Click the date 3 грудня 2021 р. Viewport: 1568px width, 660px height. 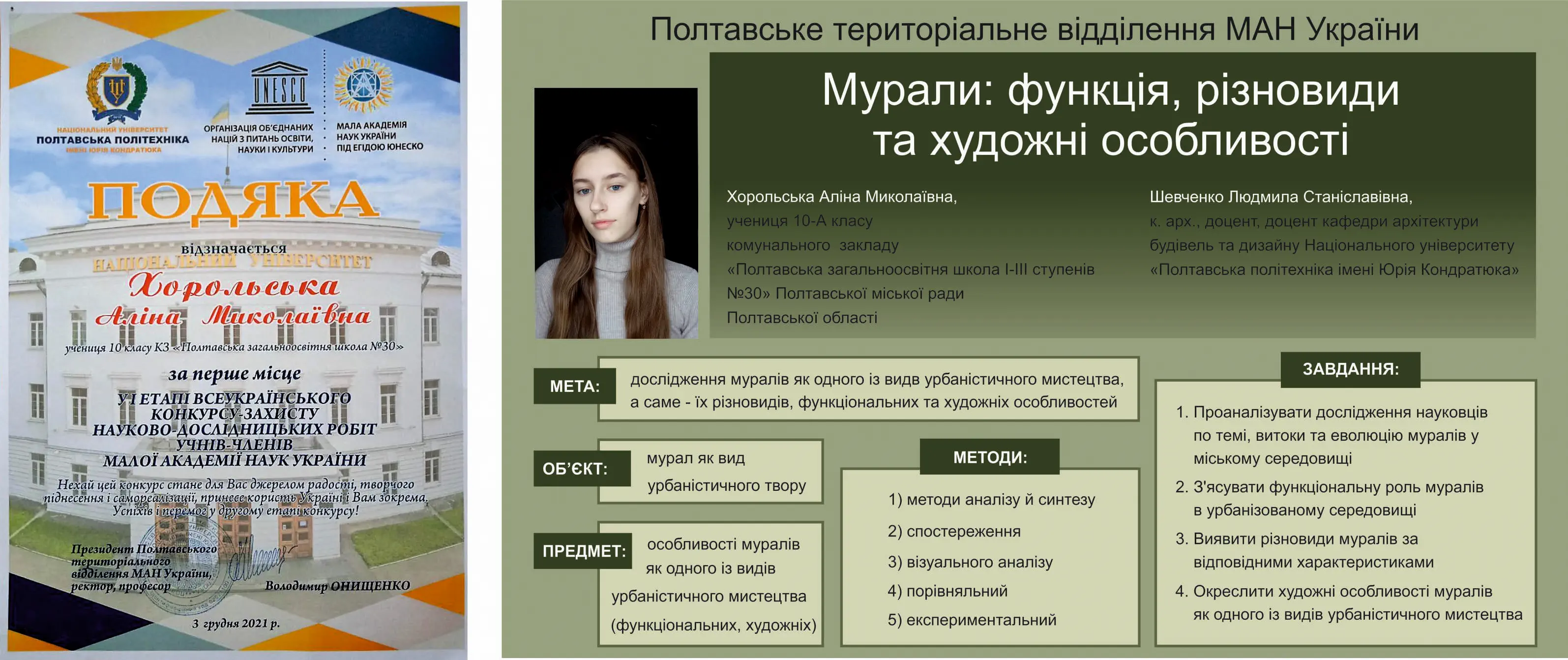point(236,624)
